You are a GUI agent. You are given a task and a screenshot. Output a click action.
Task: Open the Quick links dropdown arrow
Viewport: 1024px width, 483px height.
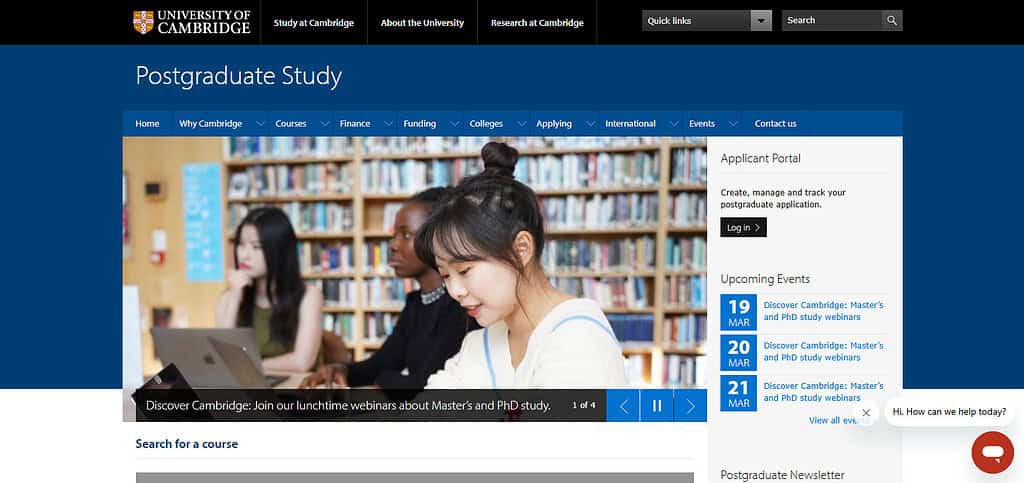pyautogui.click(x=761, y=21)
